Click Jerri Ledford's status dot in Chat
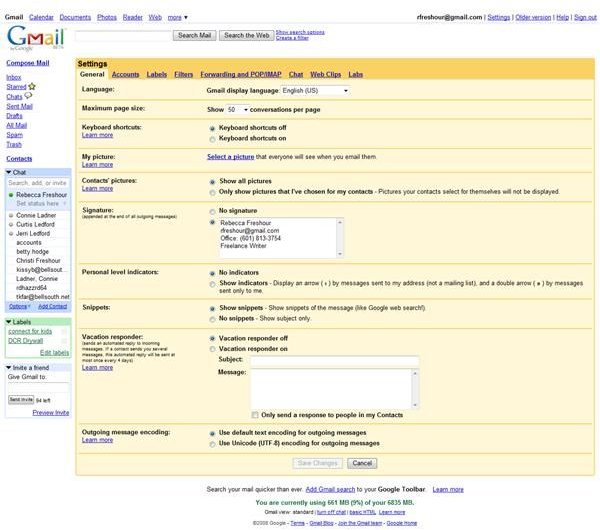This screenshot has height=530, width=600. [x=11, y=233]
